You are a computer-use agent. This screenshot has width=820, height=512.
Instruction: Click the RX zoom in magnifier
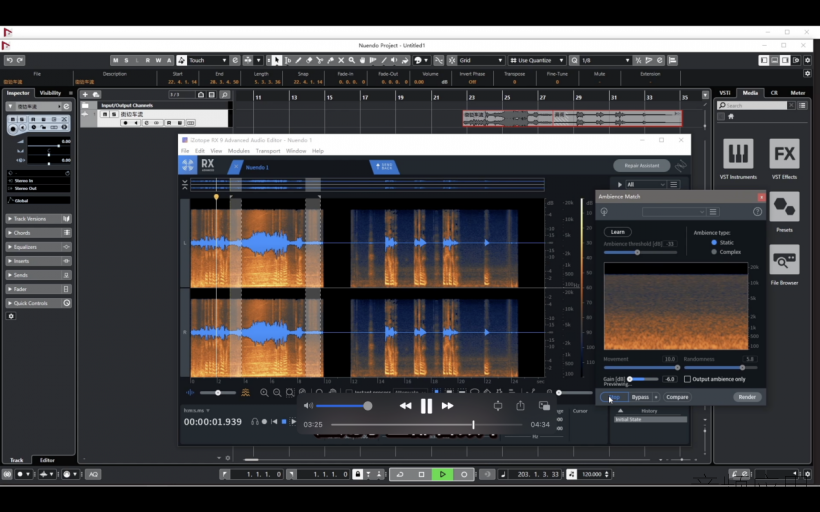click(264, 392)
